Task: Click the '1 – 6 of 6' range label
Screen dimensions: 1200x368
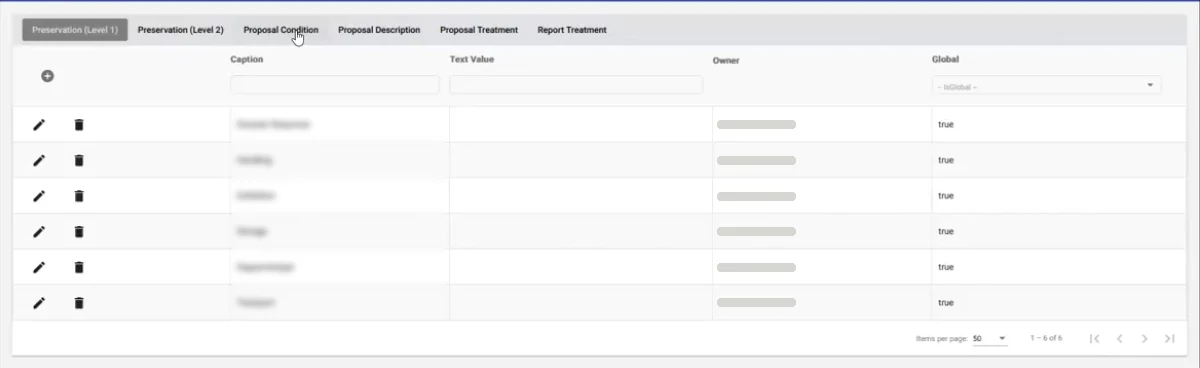Action: (x=1046, y=339)
